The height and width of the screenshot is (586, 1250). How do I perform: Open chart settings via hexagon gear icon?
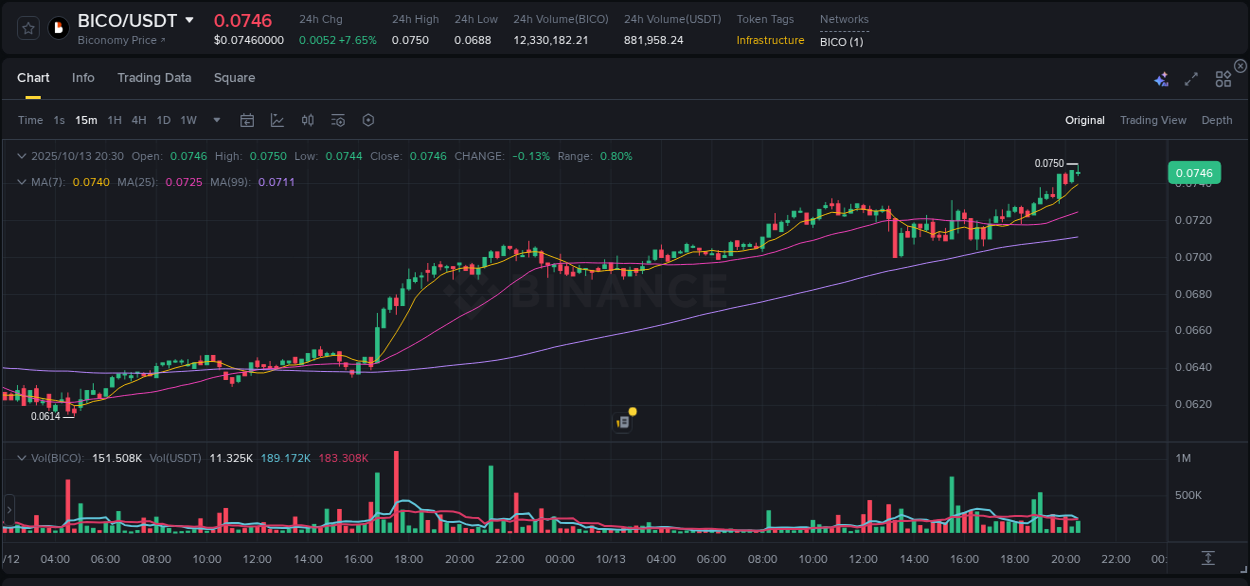click(368, 120)
